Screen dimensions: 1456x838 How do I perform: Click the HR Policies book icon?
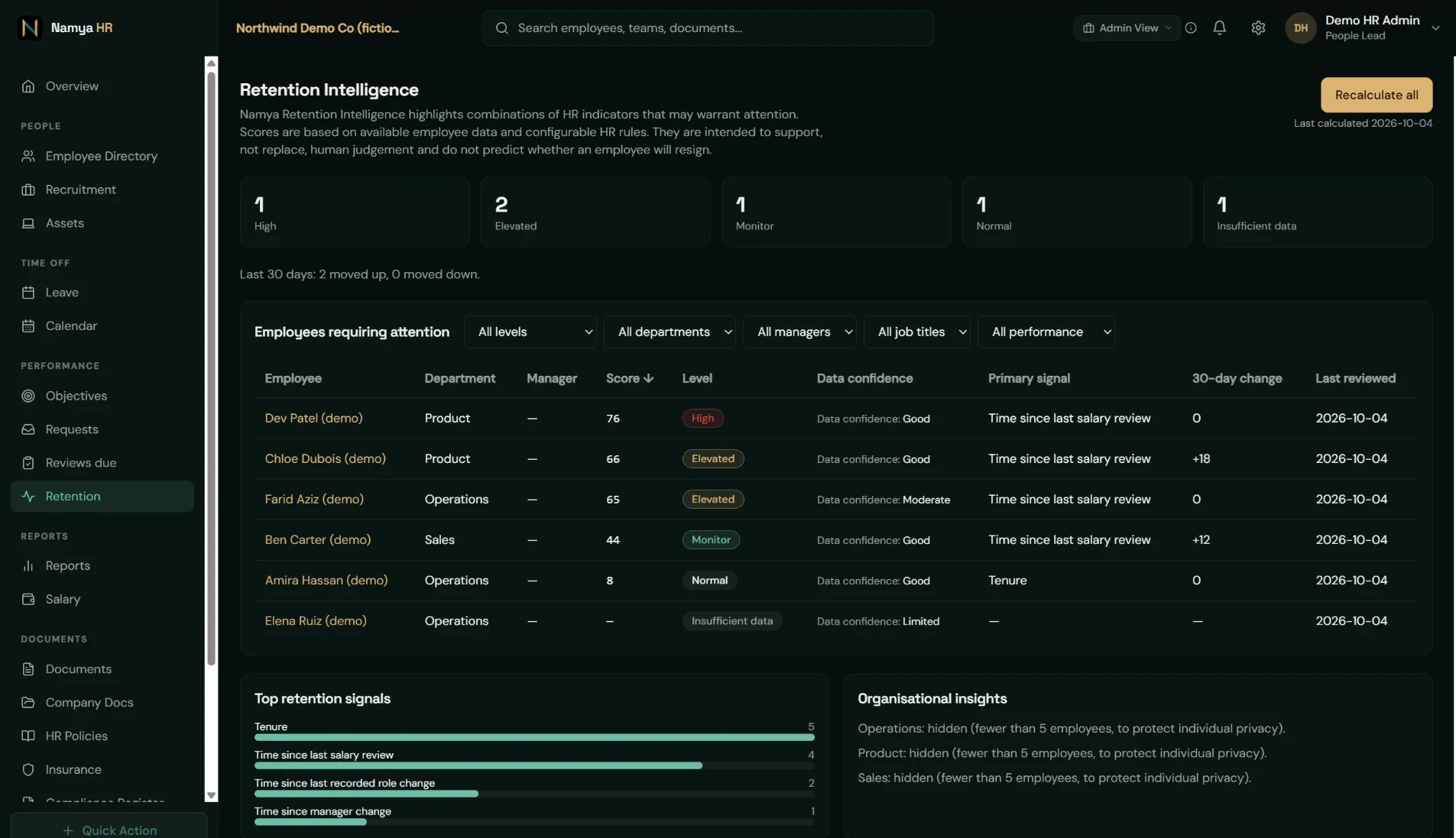[28, 736]
